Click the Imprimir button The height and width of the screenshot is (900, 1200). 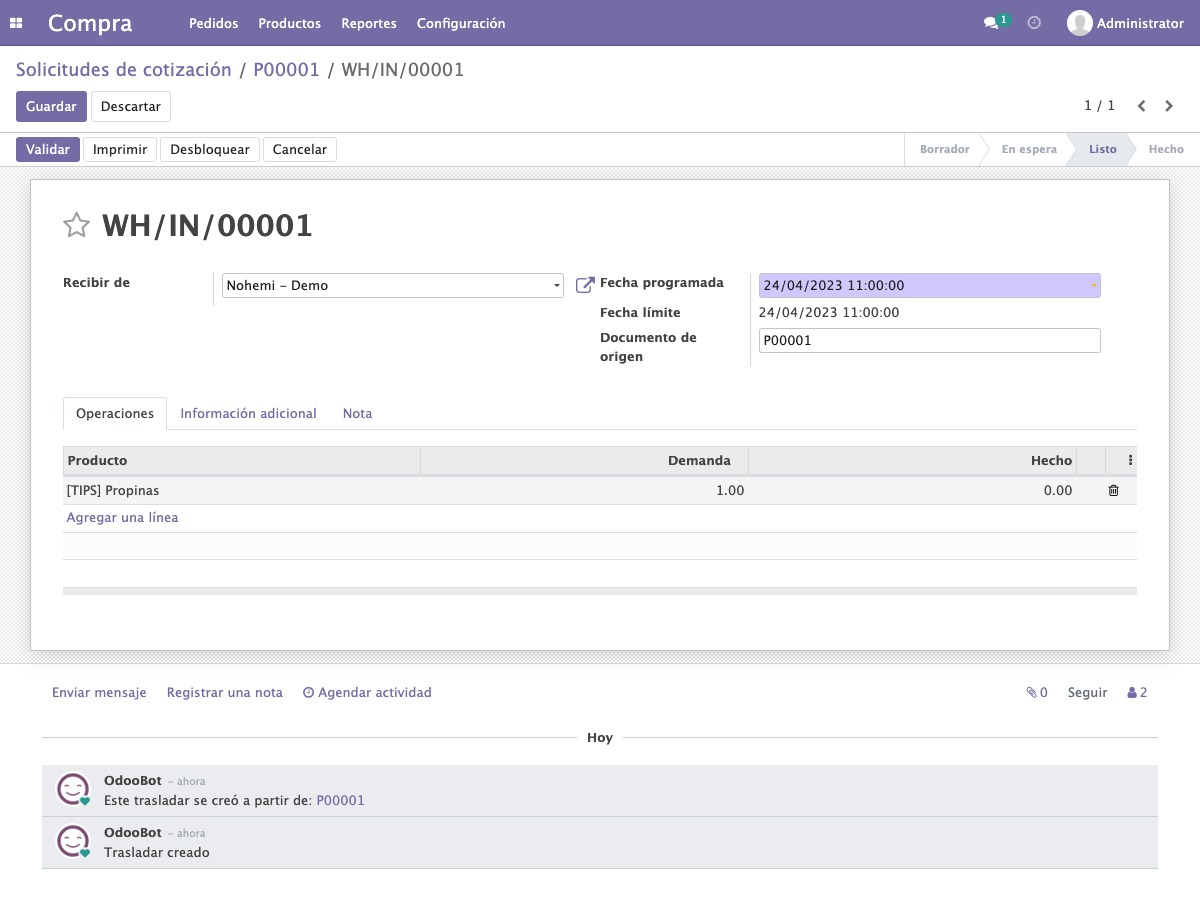(120, 149)
